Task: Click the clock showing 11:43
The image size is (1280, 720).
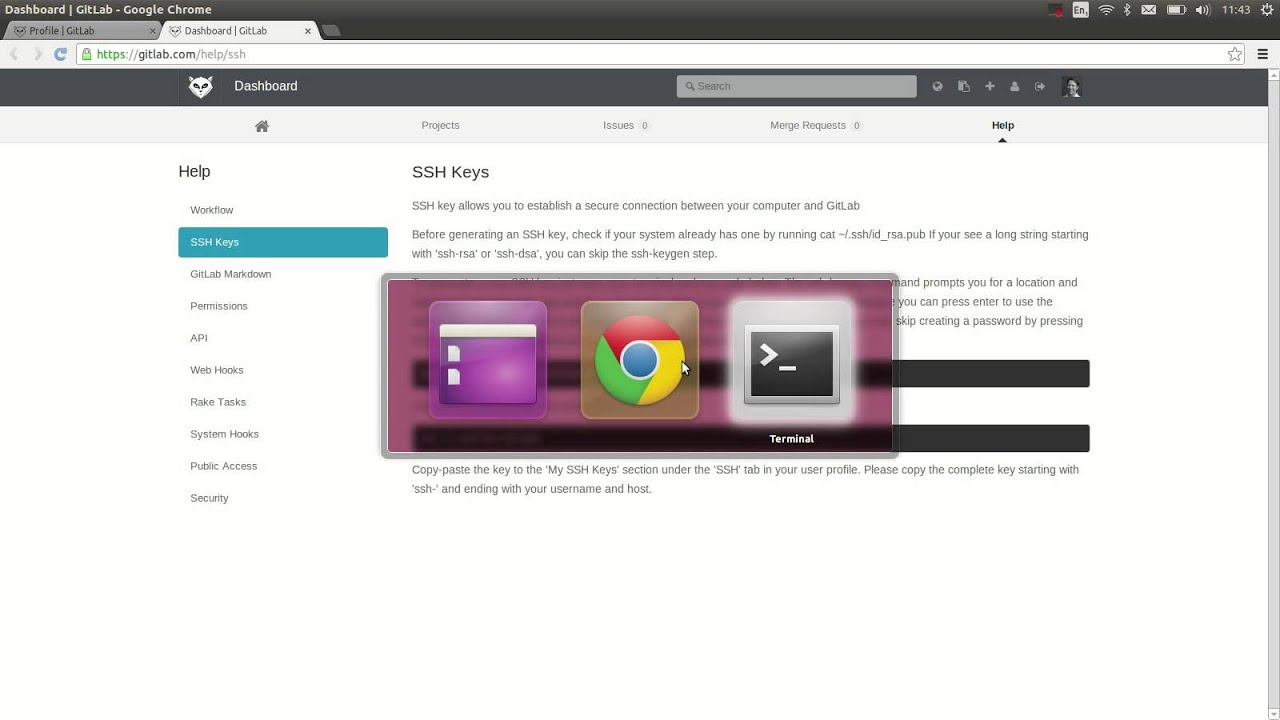Action: click(1236, 10)
